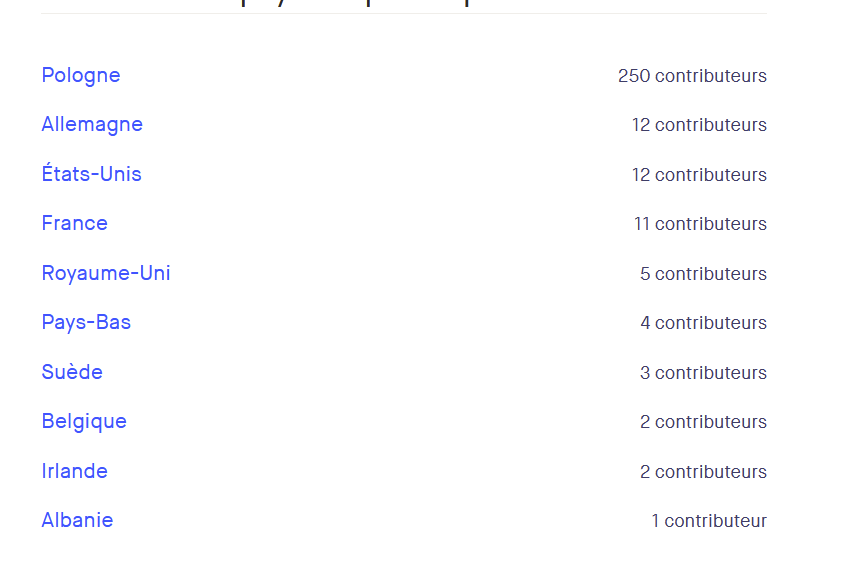Select the États-Unis link
The height and width of the screenshot is (576, 855).
pos(92,174)
